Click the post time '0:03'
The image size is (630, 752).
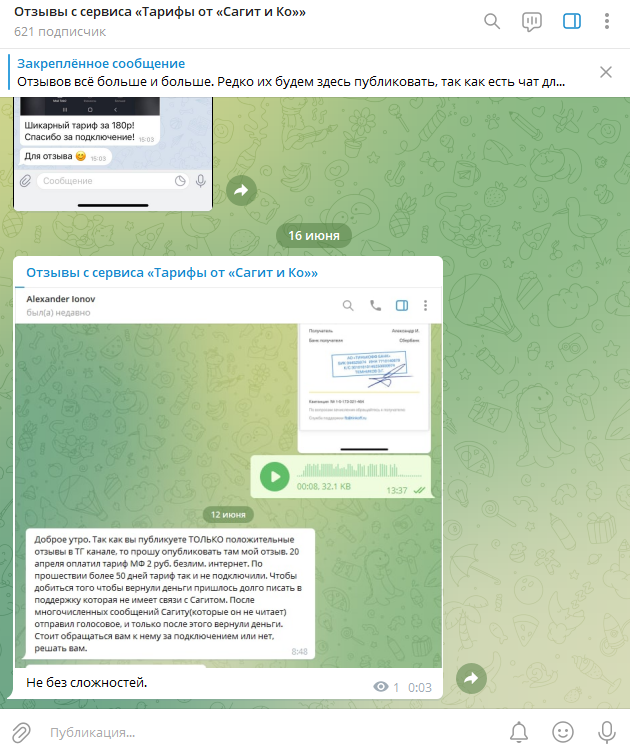(x=420, y=688)
